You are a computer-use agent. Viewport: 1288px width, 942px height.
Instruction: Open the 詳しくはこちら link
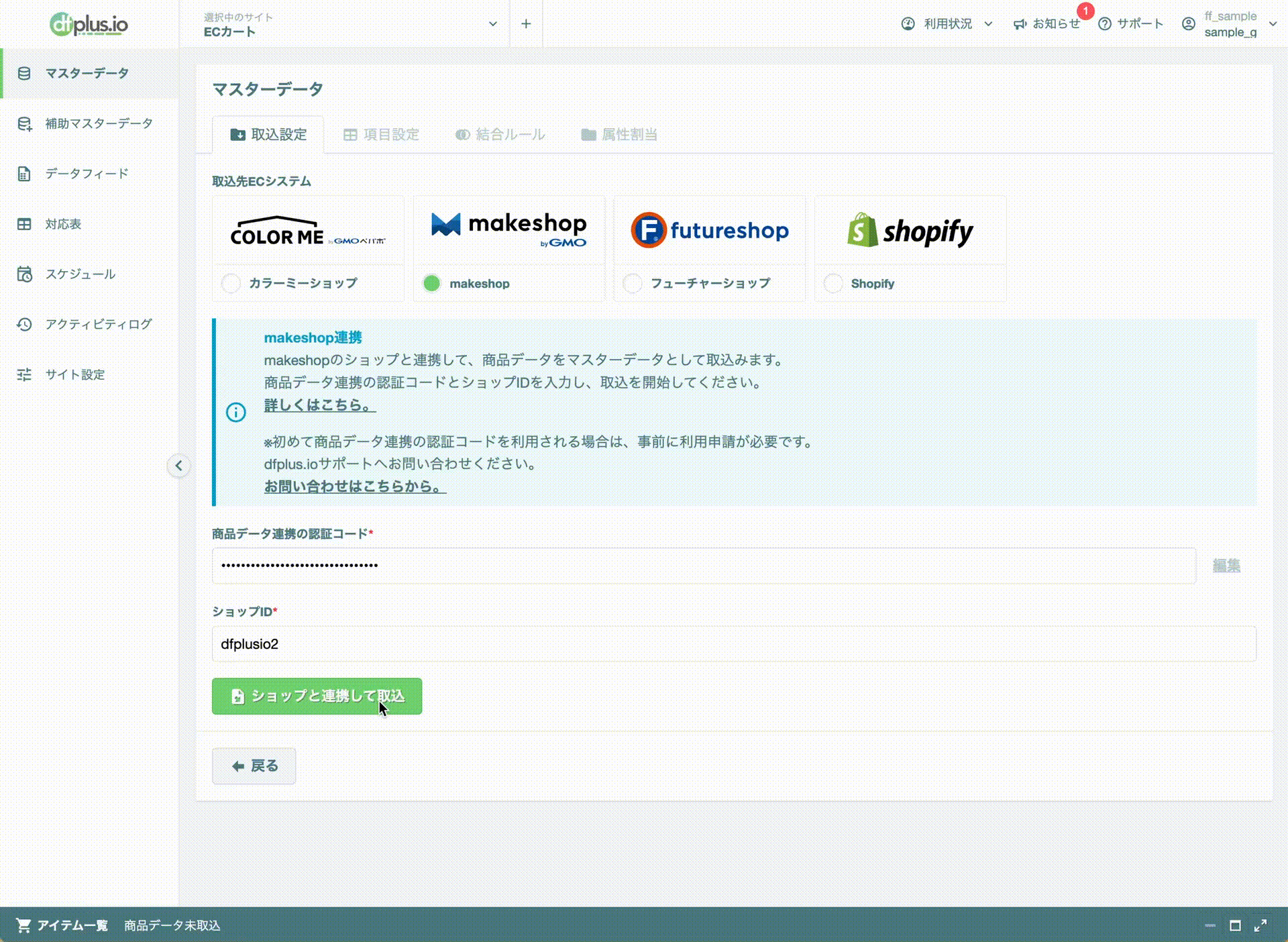[x=320, y=405]
